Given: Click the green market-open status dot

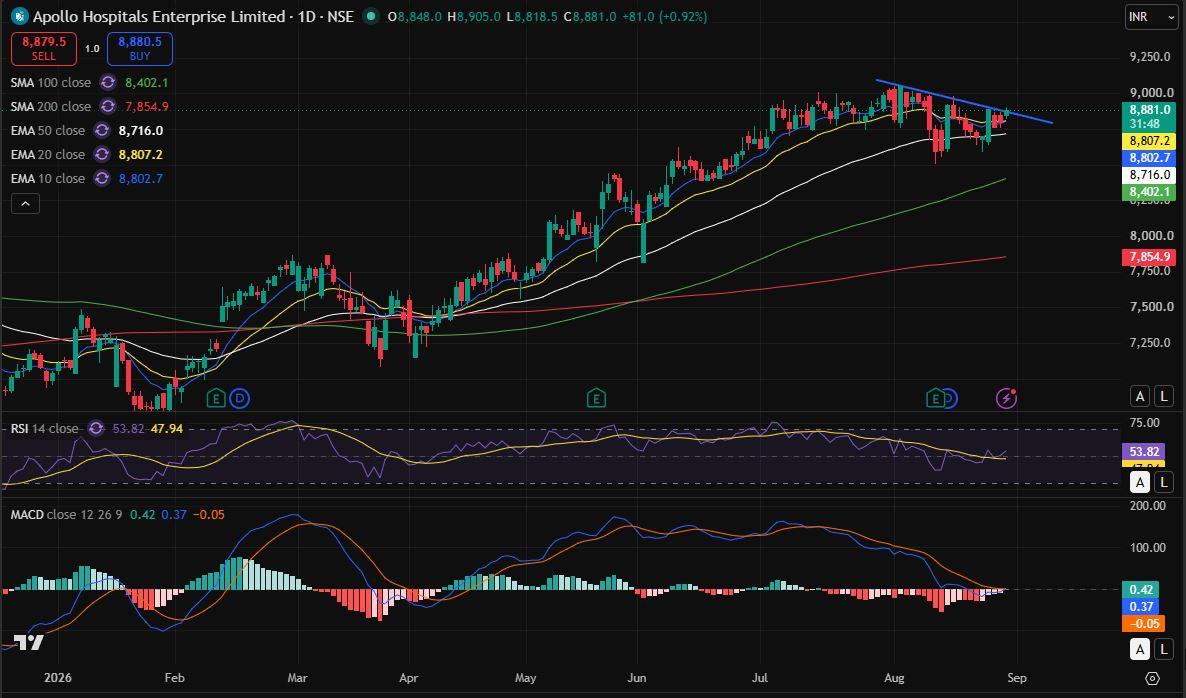Looking at the screenshot, I should coord(370,16).
